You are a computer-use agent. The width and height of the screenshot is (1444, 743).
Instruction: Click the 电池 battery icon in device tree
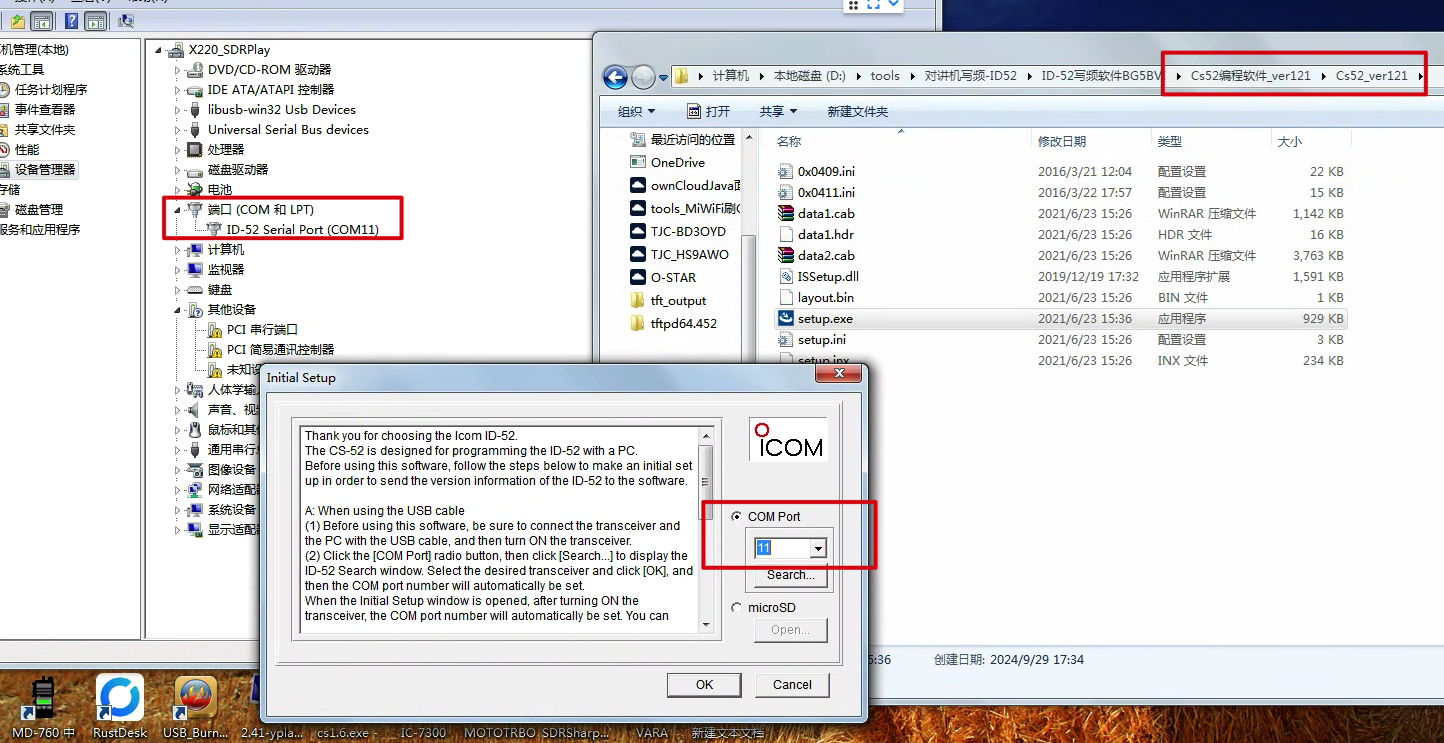click(195, 190)
